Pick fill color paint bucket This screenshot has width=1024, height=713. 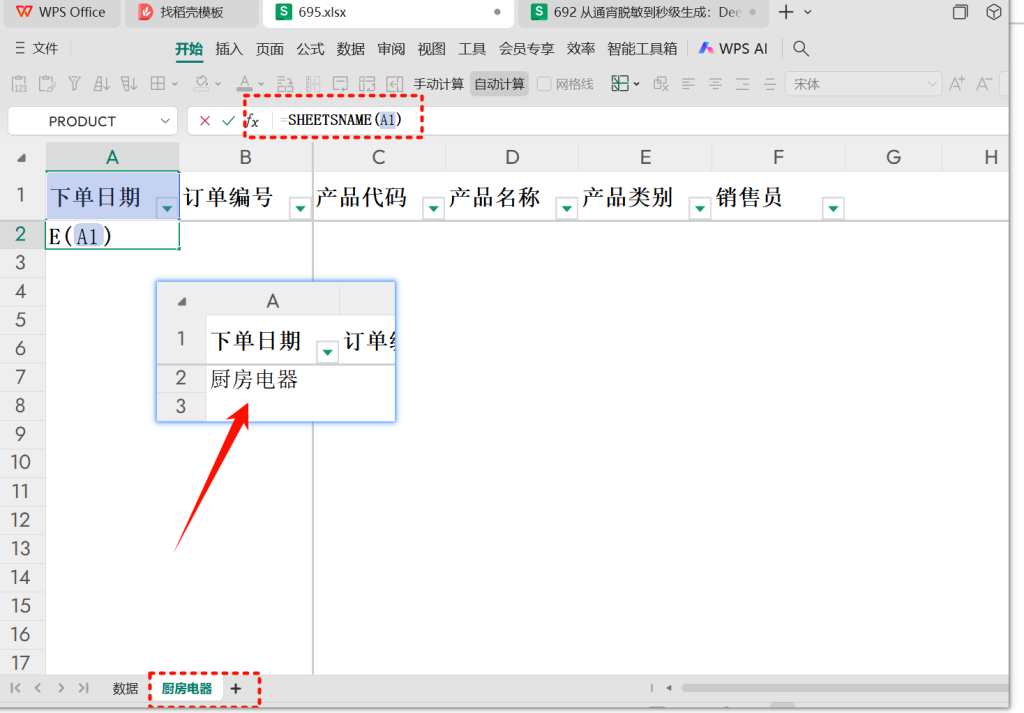(x=202, y=84)
